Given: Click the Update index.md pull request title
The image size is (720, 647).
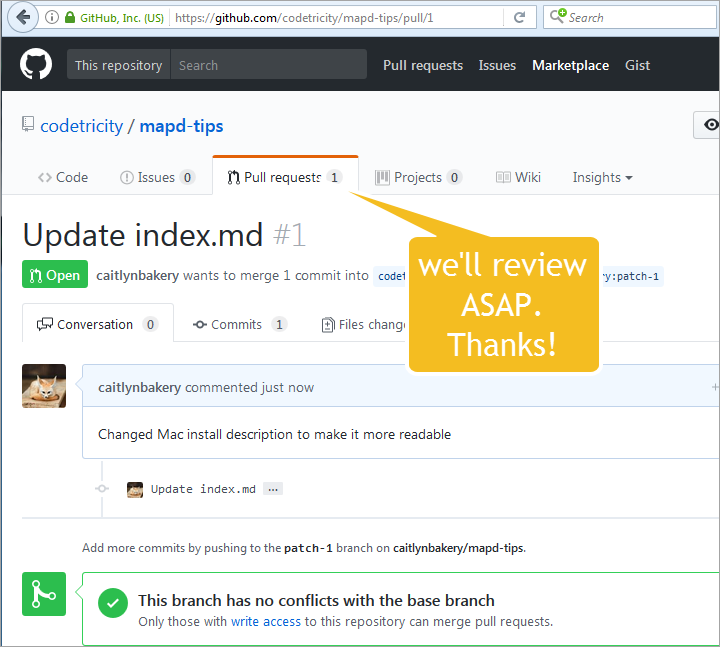Looking at the screenshot, I should [x=143, y=235].
